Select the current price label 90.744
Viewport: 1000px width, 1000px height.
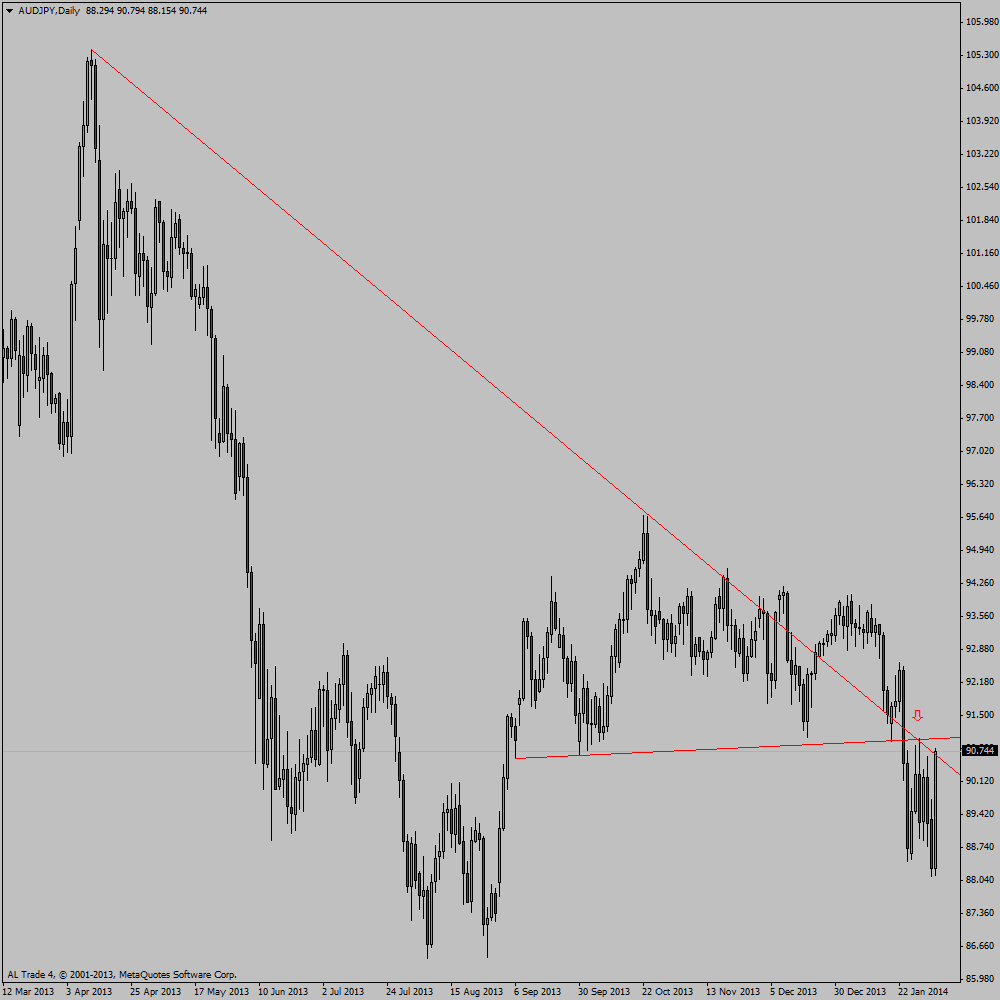click(980, 751)
